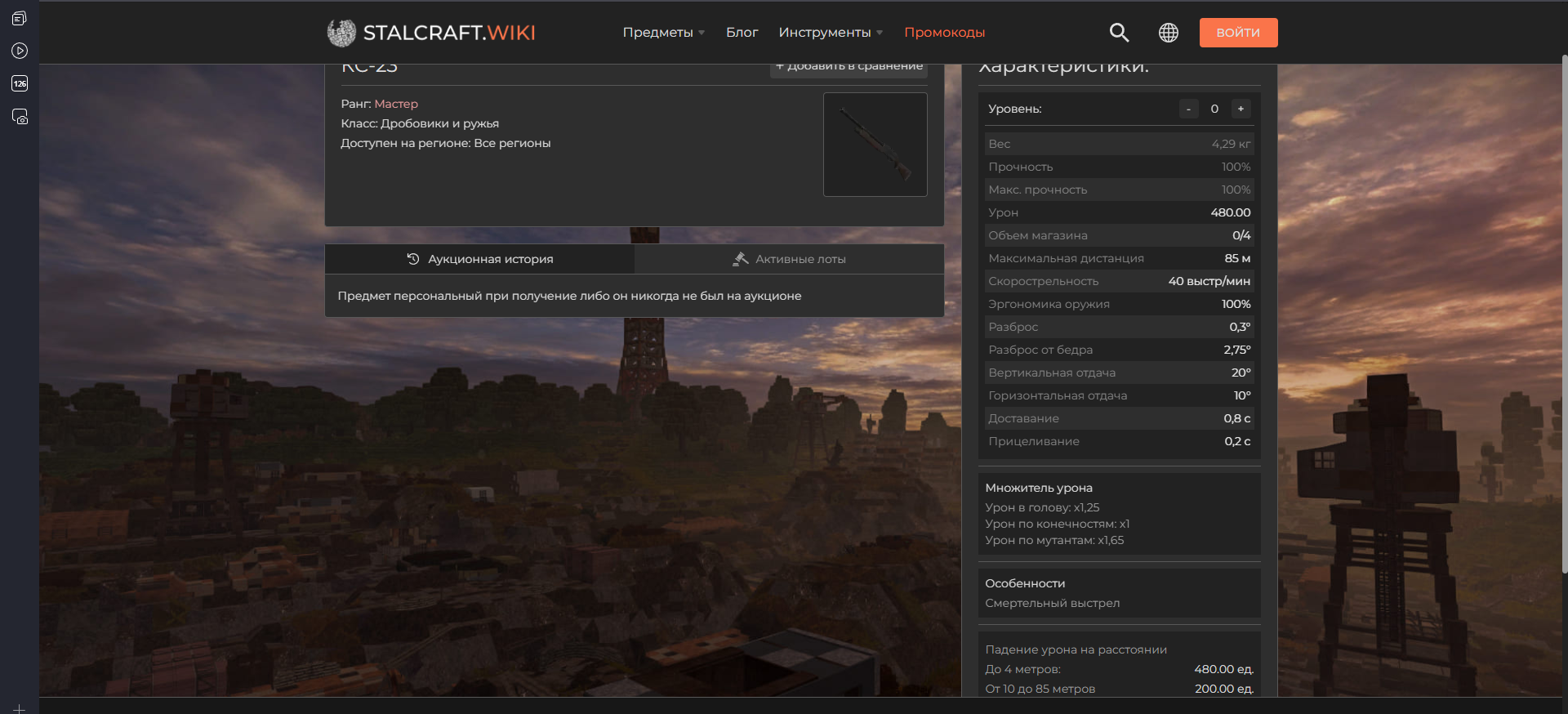Open the 126 counter sidebar icon
1568x714 pixels.
tap(20, 83)
